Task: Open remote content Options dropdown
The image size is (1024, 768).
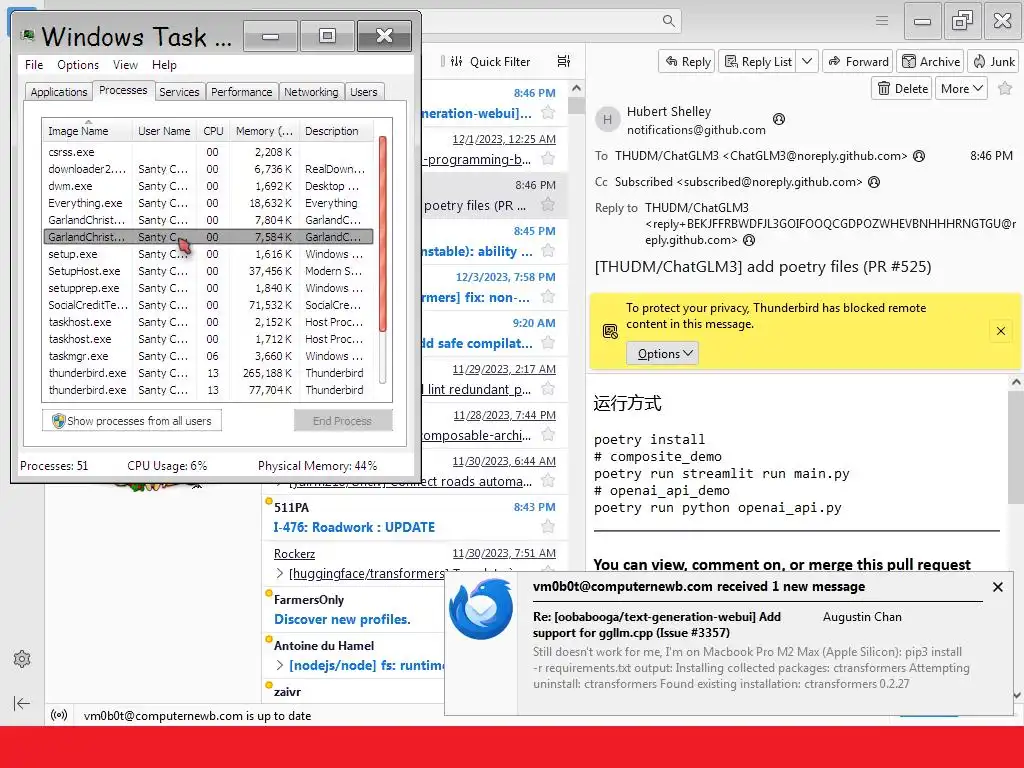Action: (x=662, y=353)
